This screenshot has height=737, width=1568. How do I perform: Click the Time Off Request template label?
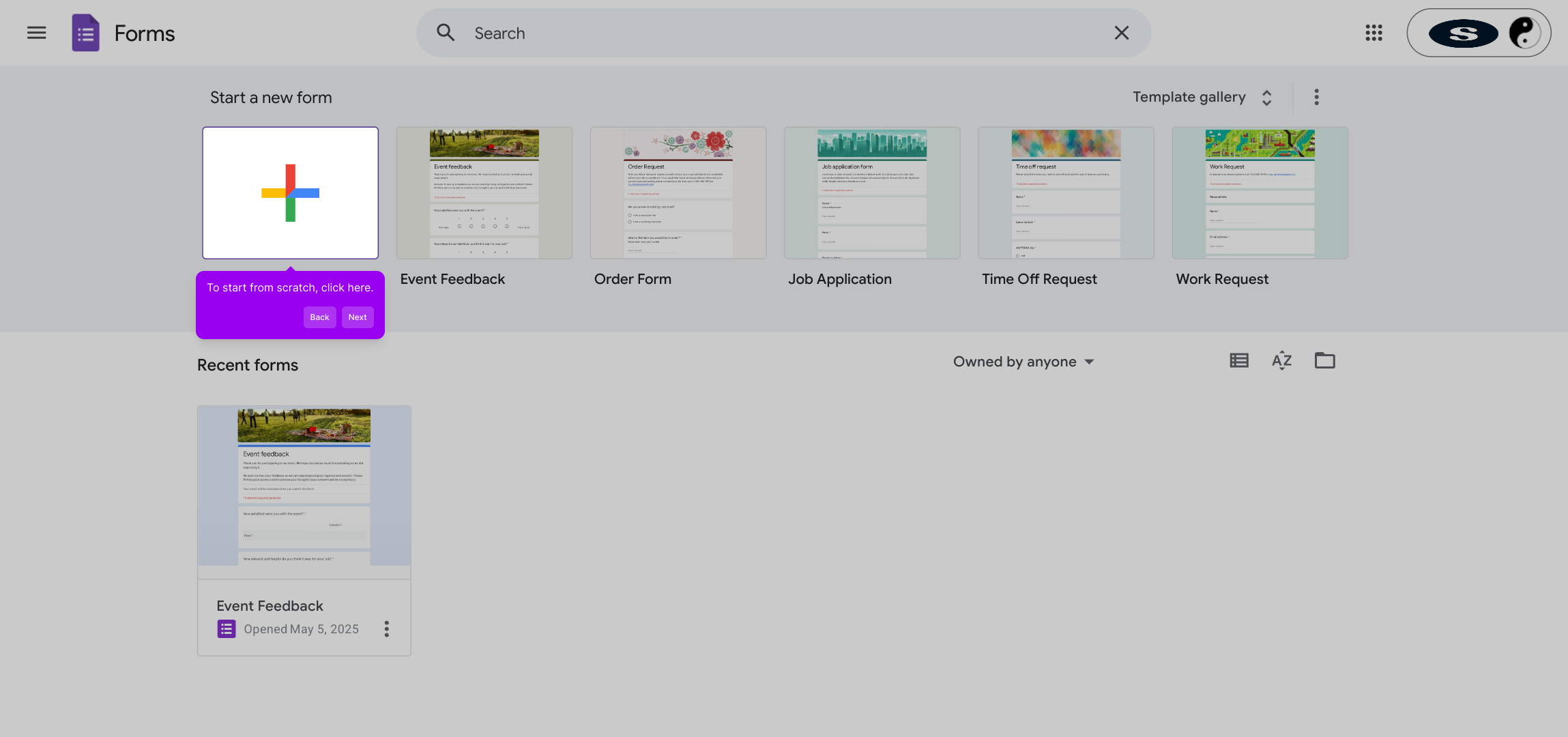(x=1039, y=279)
